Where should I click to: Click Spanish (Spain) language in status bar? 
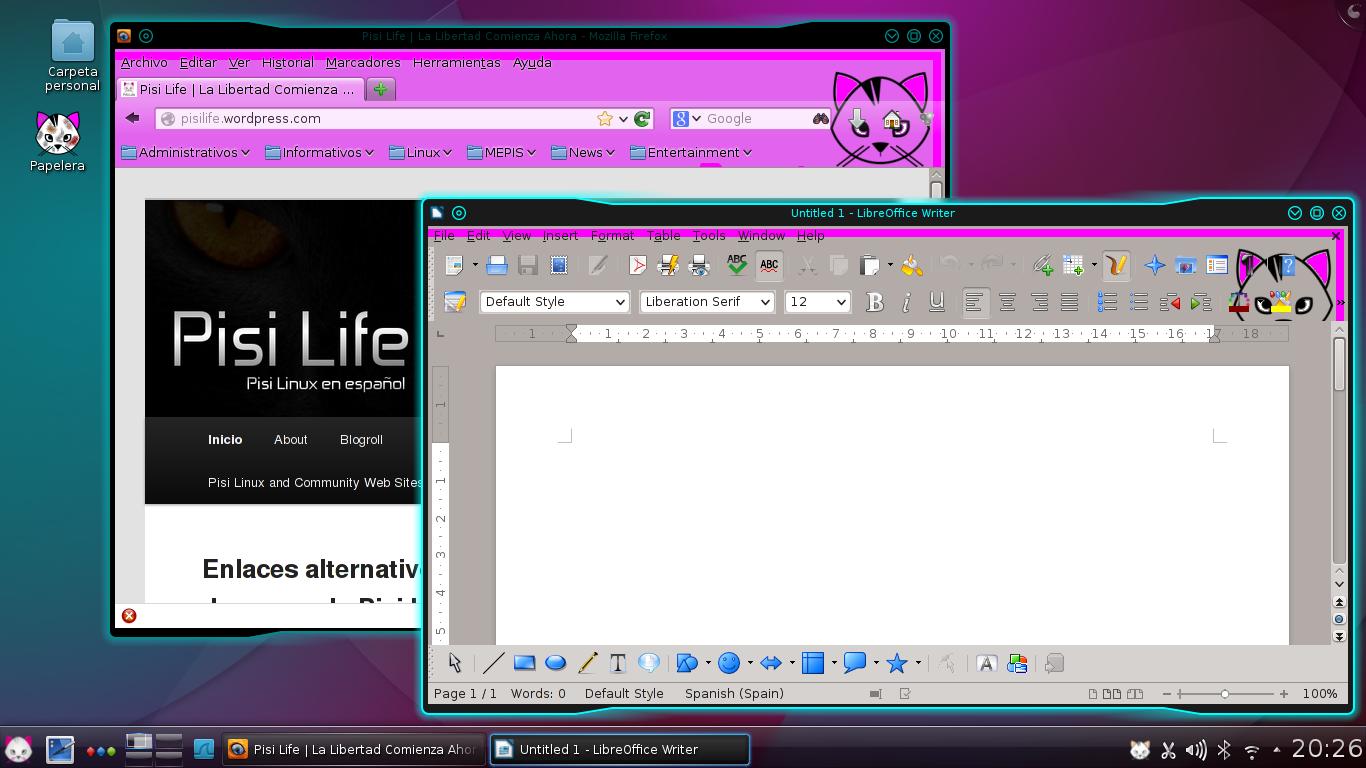tap(734, 693)
